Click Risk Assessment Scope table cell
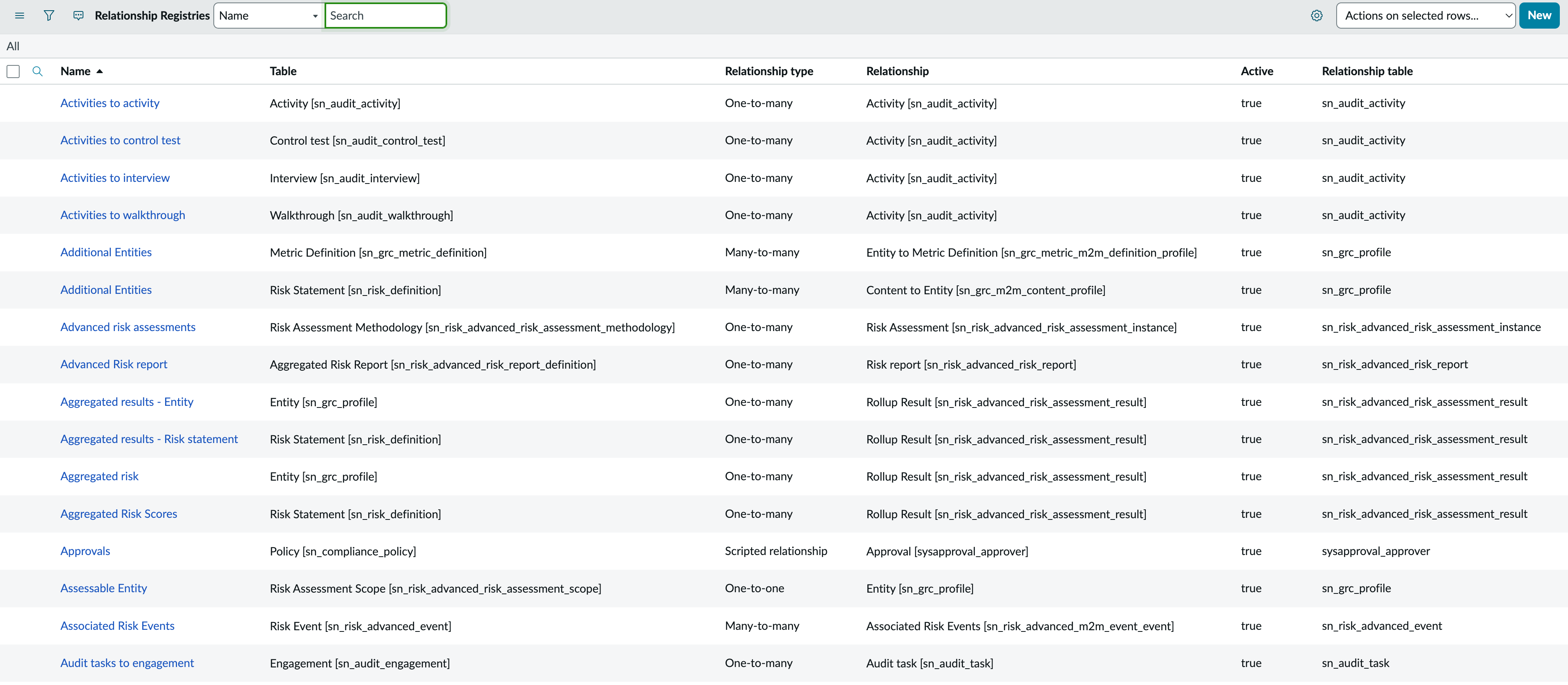The width and height of the screenshot is (1568, 685). (435, 588)
